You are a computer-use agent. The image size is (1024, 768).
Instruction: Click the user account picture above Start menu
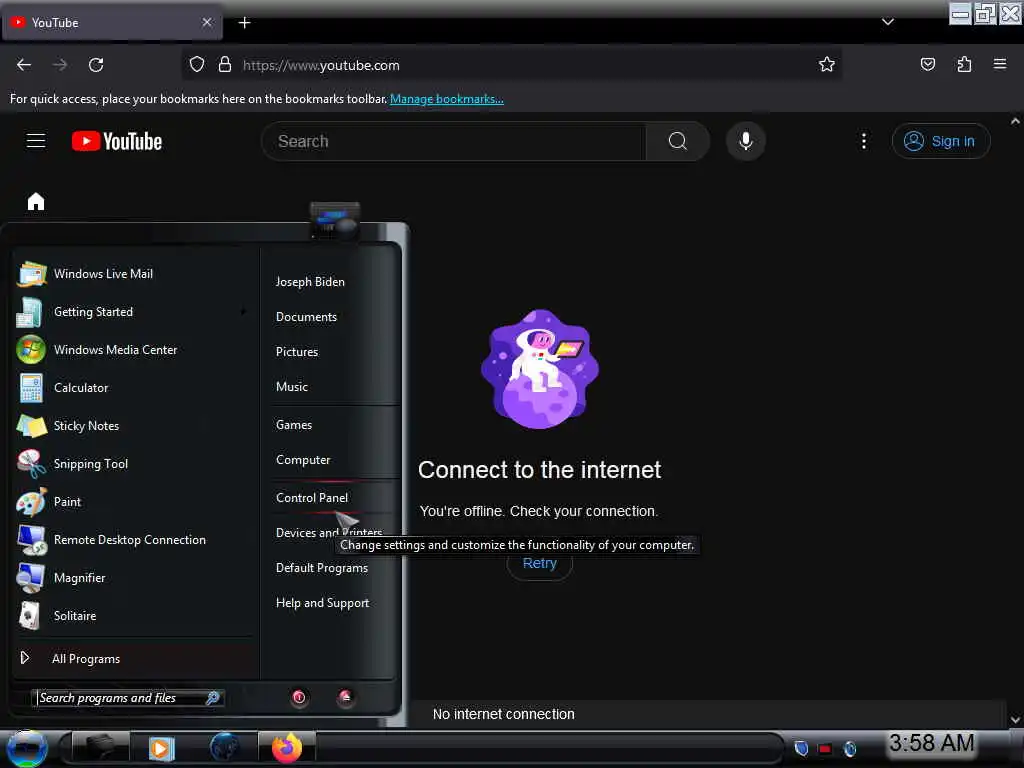[334, 221]
